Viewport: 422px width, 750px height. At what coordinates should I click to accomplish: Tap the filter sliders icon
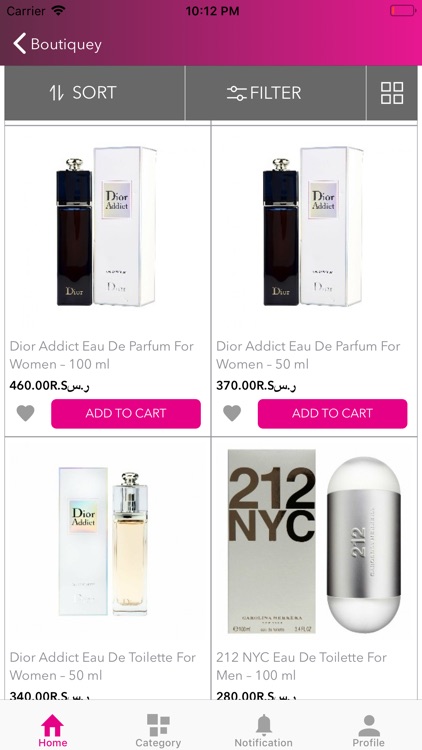[236, 93]
